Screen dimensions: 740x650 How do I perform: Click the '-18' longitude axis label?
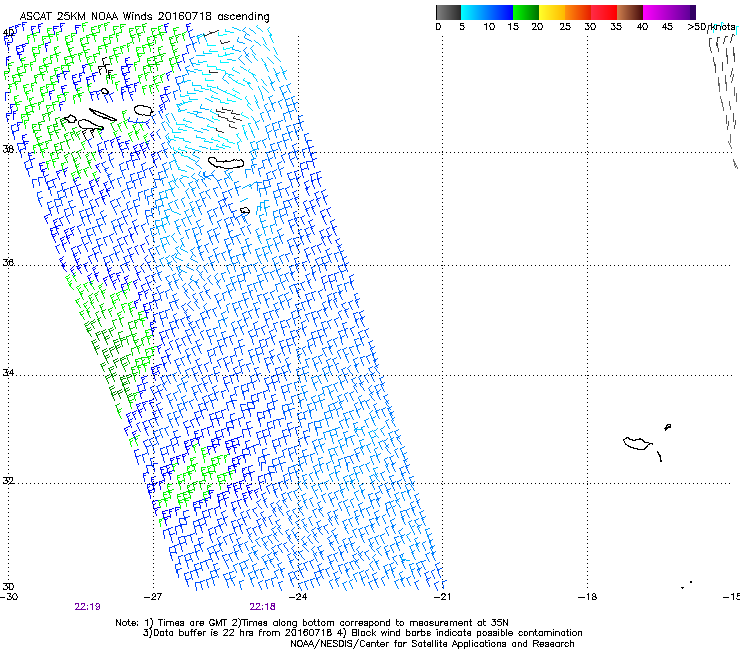(x=587, y=597)
